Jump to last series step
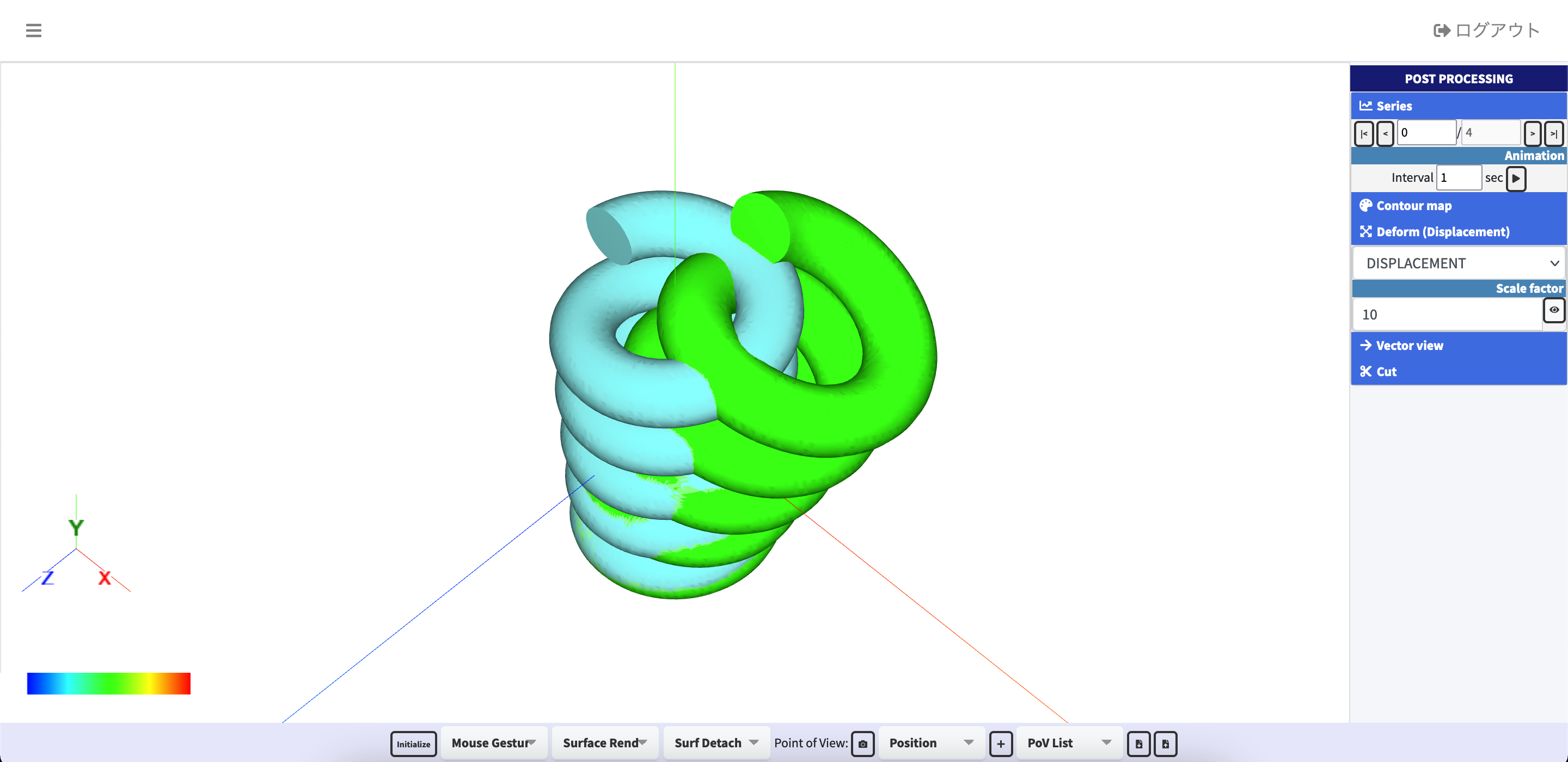Viewport: 1568px width, 762px height. point(1553,133)
